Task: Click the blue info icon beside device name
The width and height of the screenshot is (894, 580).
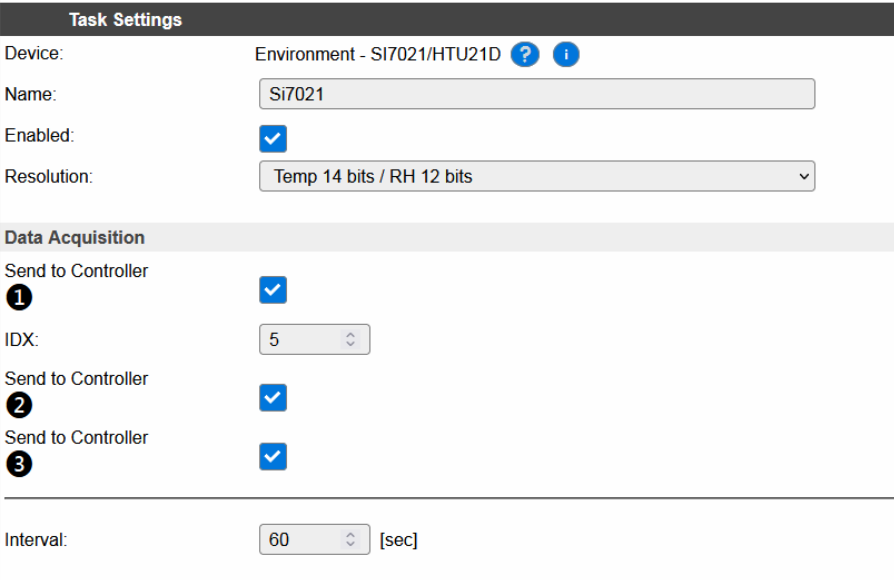Action: [x=566, y=54]
